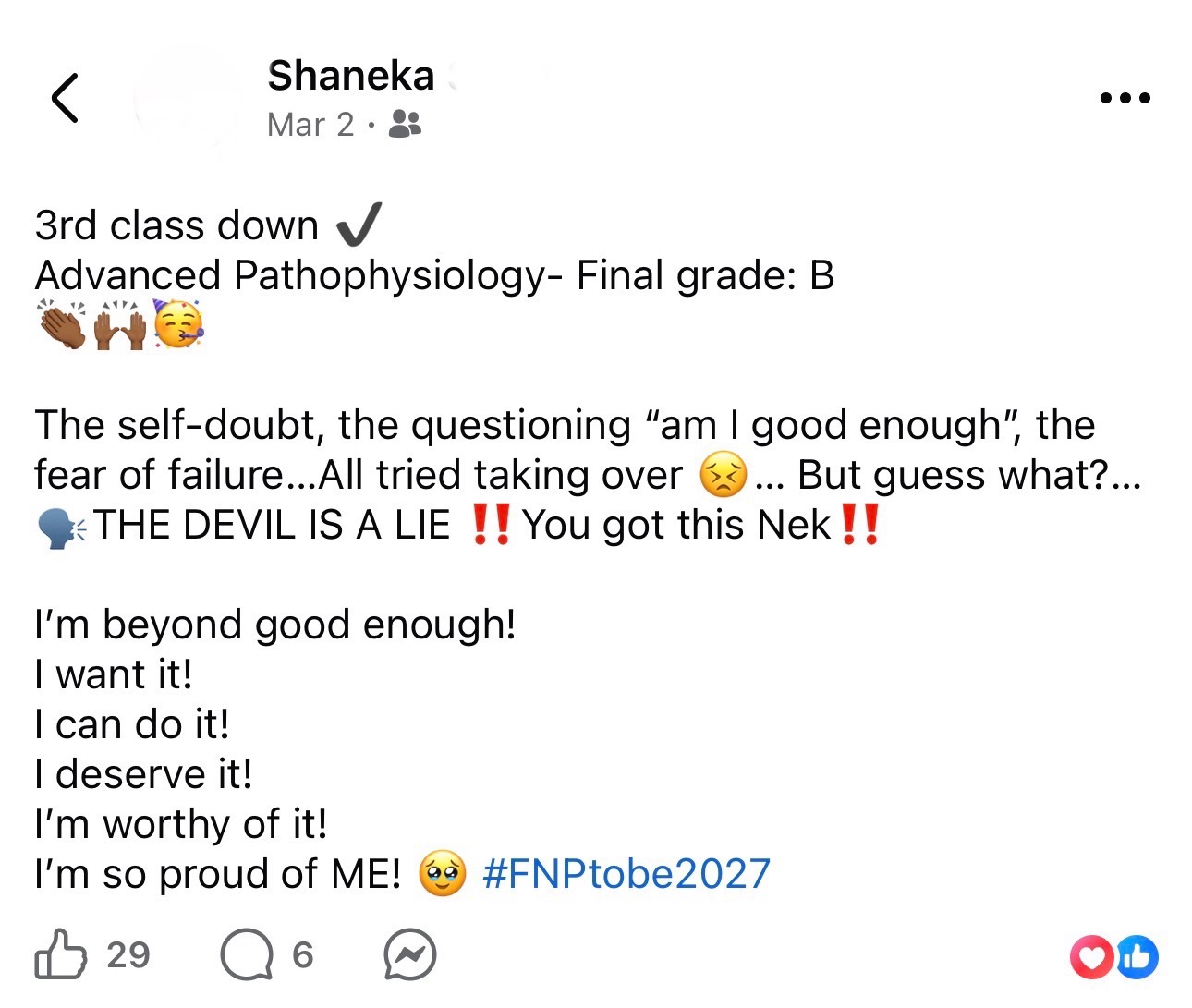Send post via Messenger icon
1192x1008 pixels.
pos(409,954)
